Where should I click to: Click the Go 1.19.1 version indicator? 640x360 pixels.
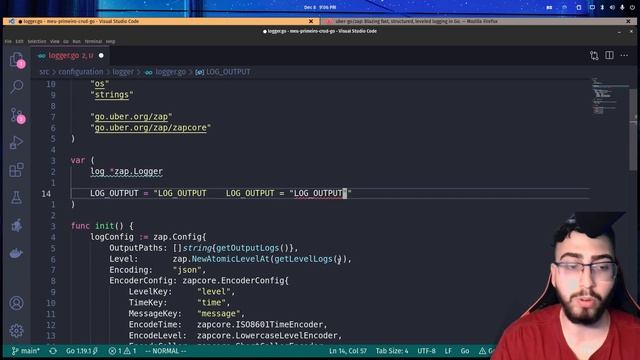click(82, 351)
